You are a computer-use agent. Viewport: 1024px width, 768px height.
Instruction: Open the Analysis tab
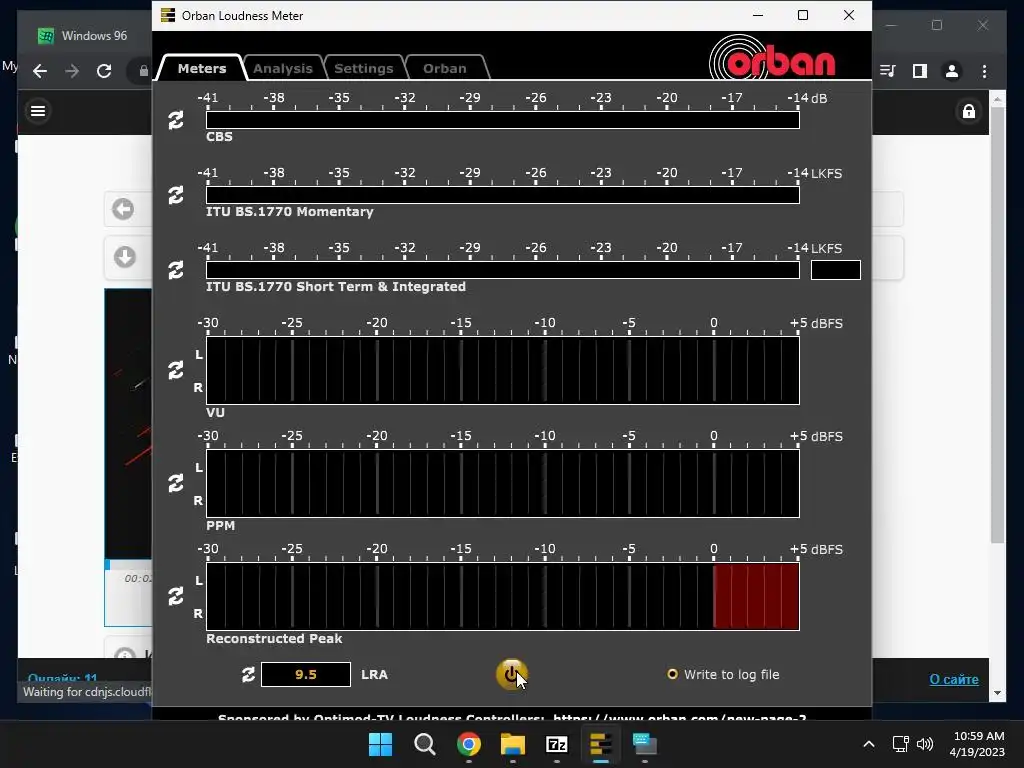(283, 68)
